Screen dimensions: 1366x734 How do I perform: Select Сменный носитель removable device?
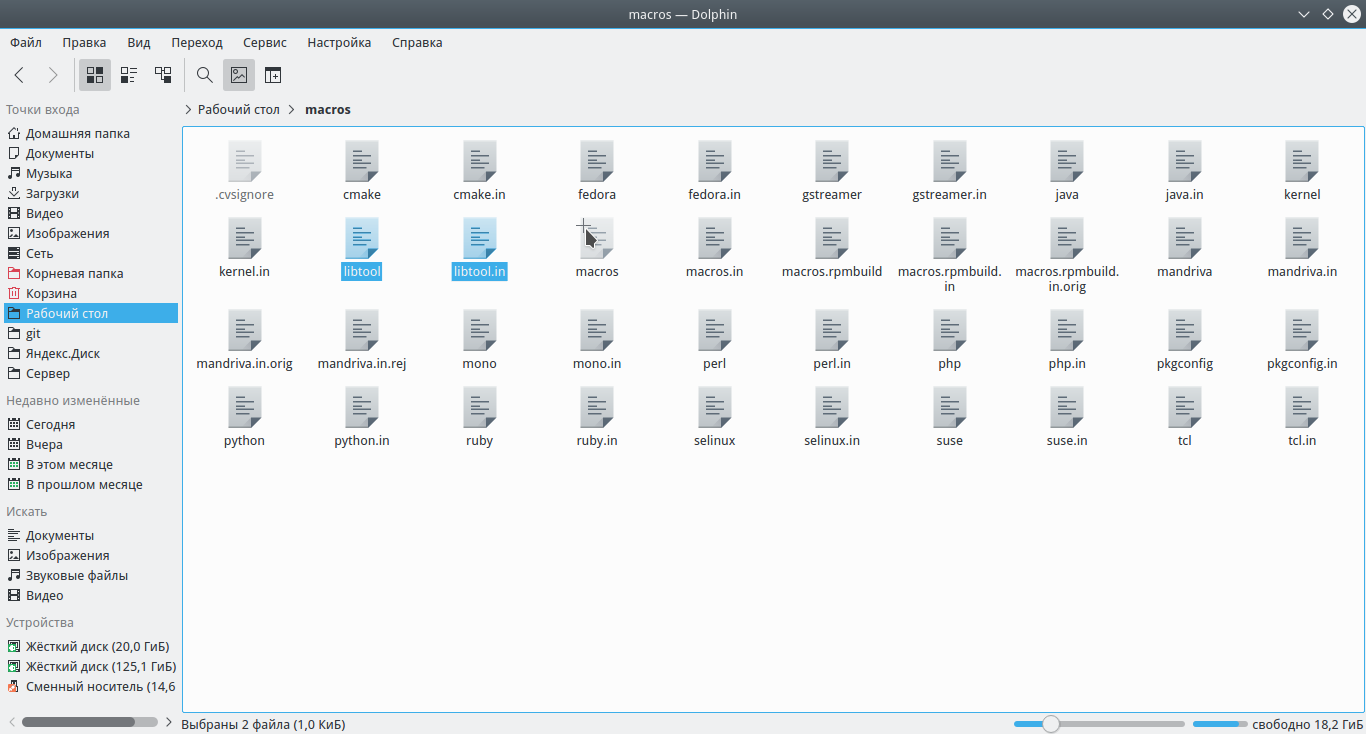click(x=100, y=687)
